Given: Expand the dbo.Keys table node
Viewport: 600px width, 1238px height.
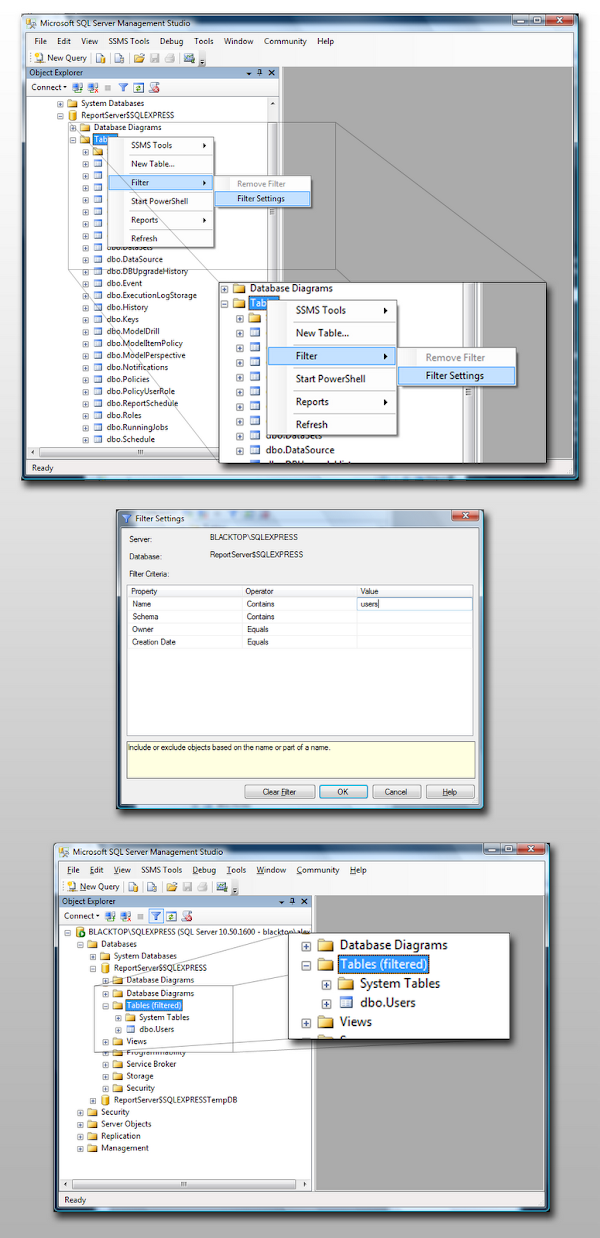Looking at the screenshot, I should tap(86, 320).
